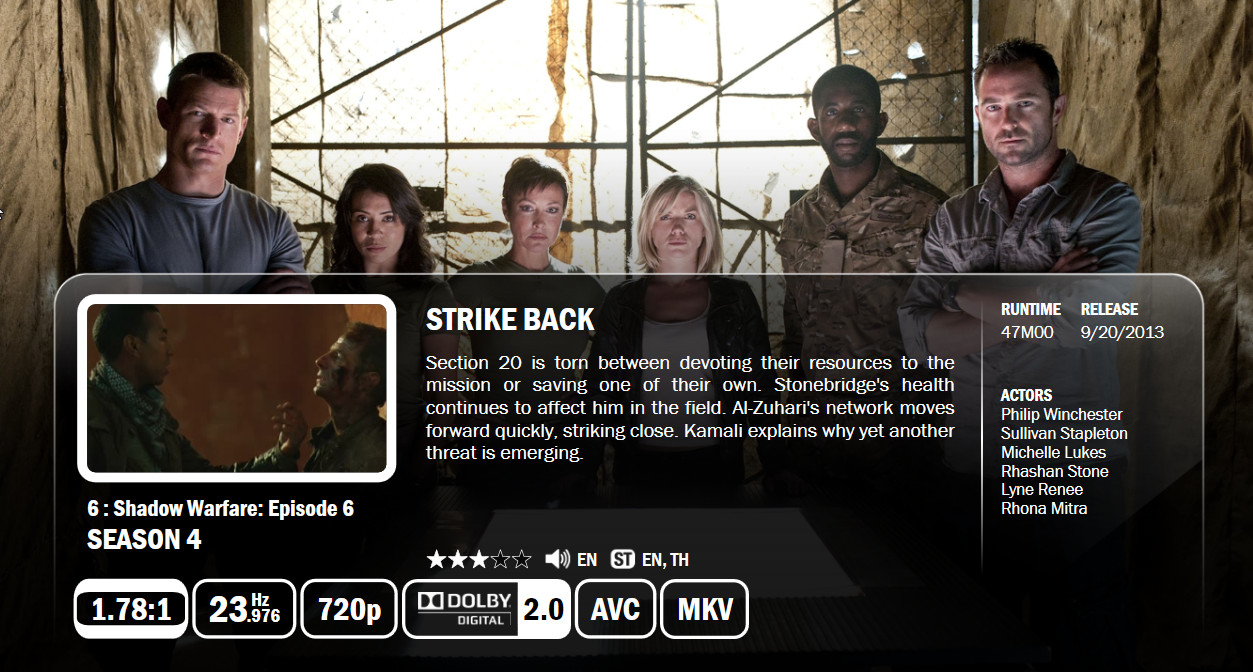Click the STRIKE BACK title
Viewport: 1253px width, 672px height.
510,320
